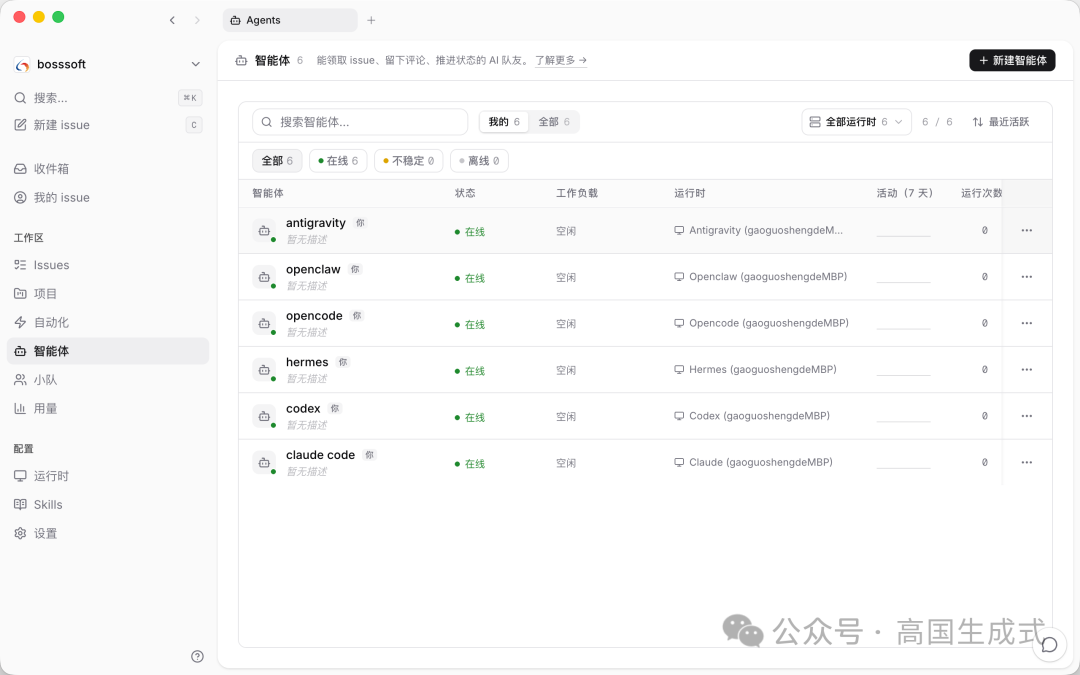The width and height of the screenshot is (1080, 675).
Task: Click the 新建智能体 button
Action: click(x=1012, y=61)
